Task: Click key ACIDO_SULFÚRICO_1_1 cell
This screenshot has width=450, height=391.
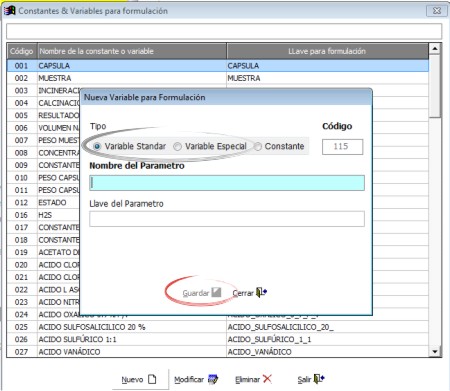Action: (x=327, y=339)
